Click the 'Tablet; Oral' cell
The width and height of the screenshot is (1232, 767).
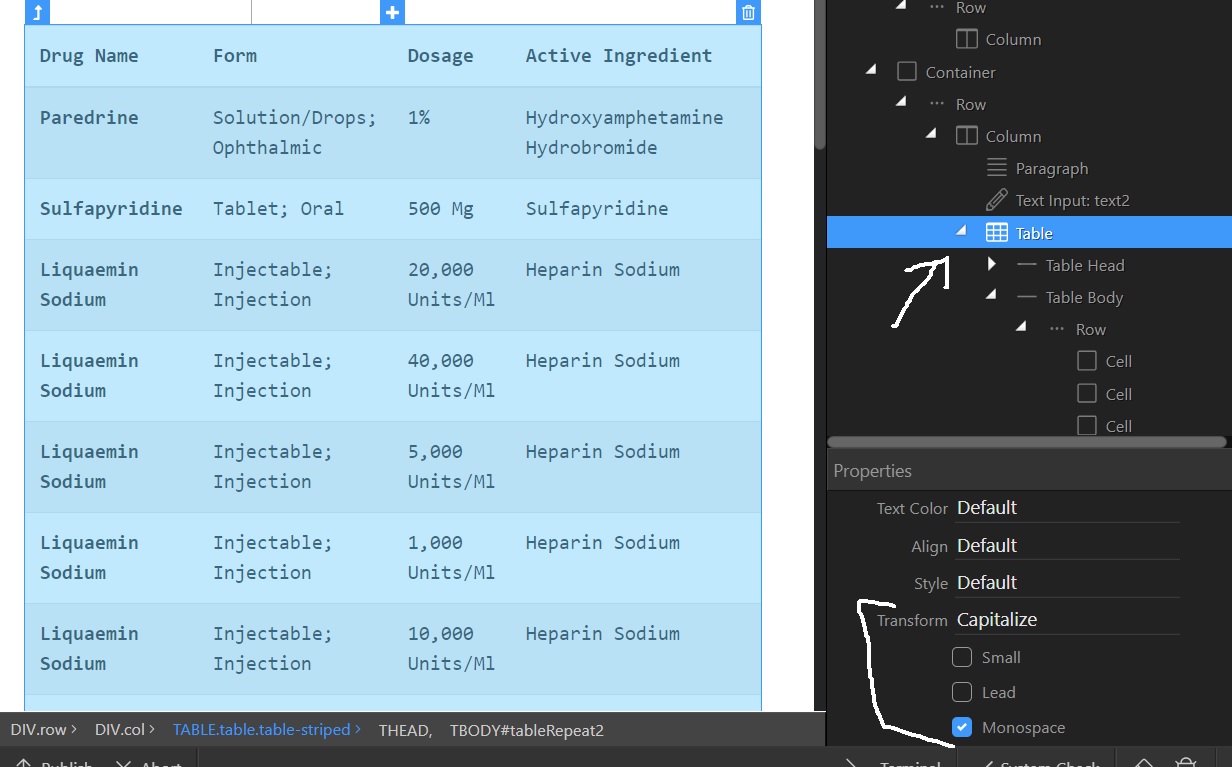[278, 208]
